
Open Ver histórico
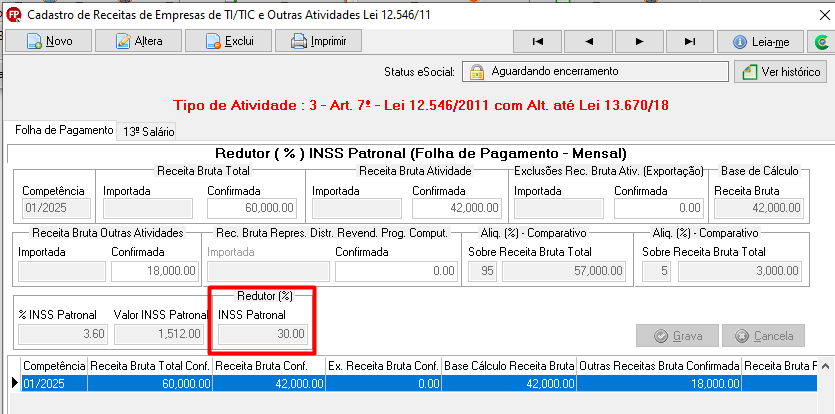781,71
